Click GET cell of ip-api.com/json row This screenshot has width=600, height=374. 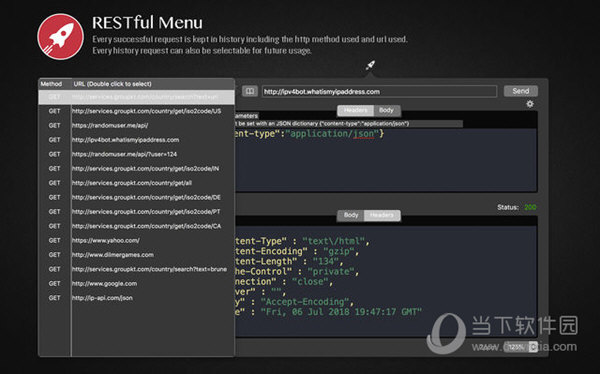click(54, 298)
